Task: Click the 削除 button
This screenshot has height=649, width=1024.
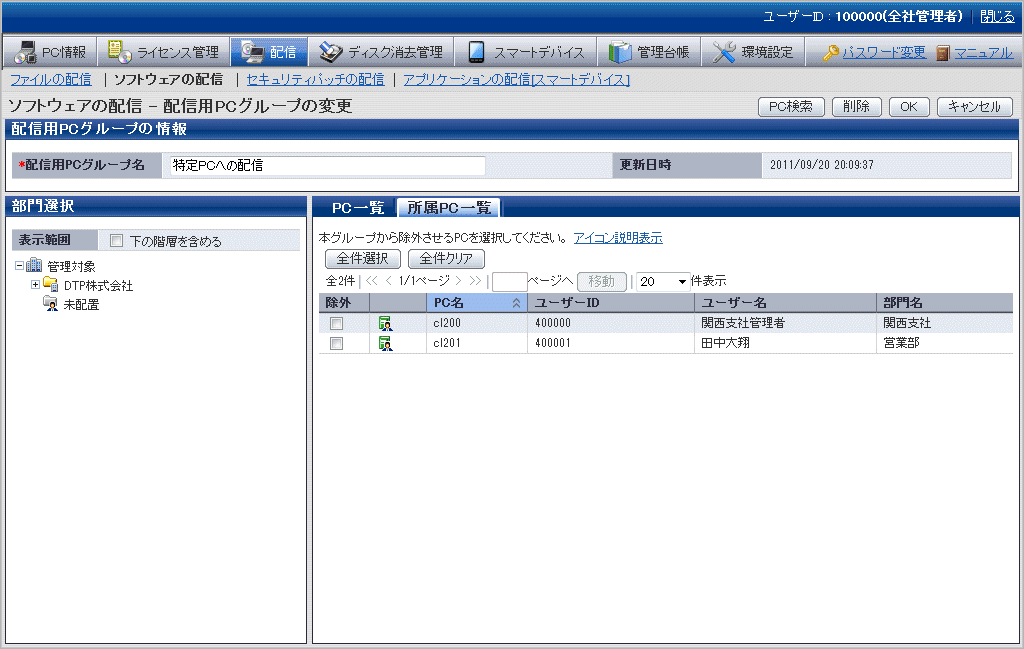Action: click(856, 106)
